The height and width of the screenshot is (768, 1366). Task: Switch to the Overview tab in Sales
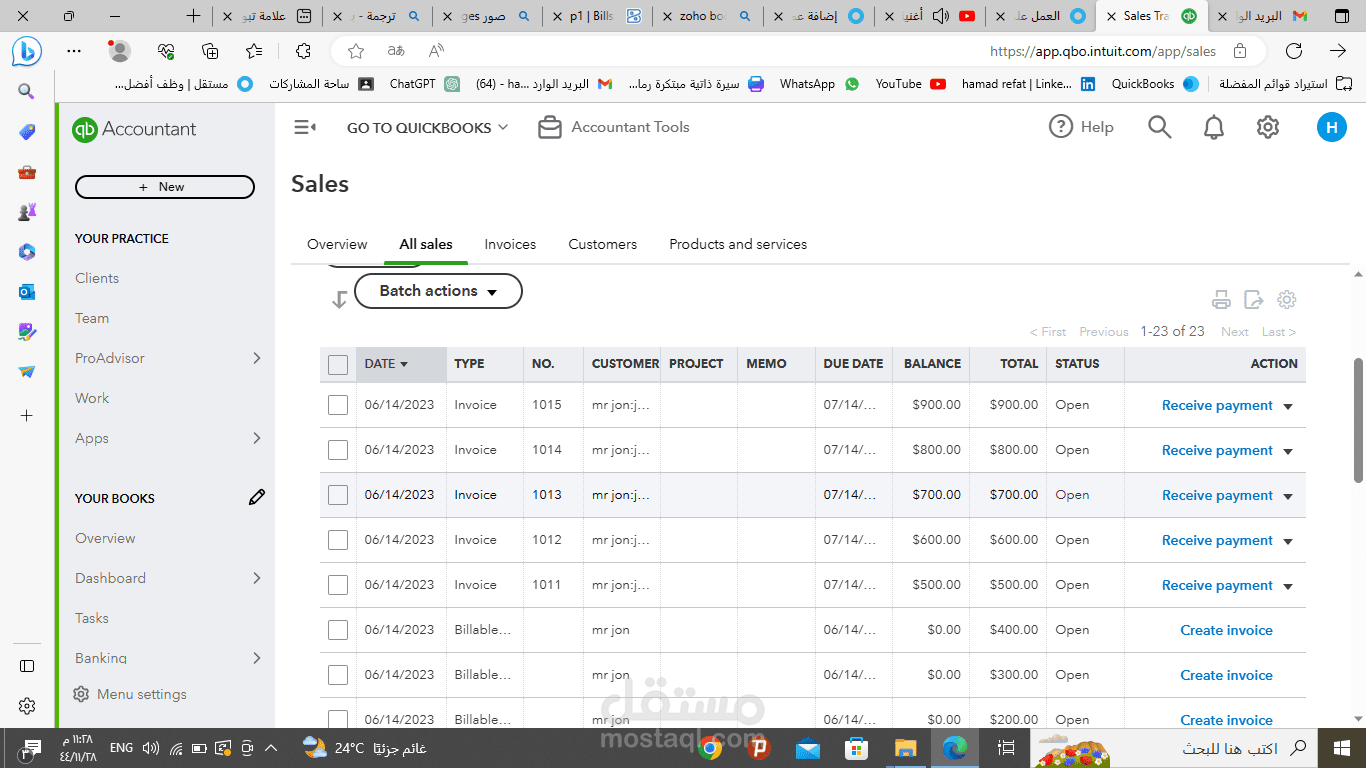[337, 244]
